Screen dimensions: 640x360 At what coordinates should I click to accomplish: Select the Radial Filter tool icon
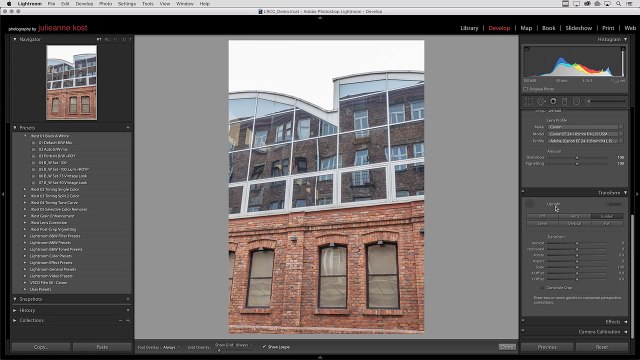point(576,101)
